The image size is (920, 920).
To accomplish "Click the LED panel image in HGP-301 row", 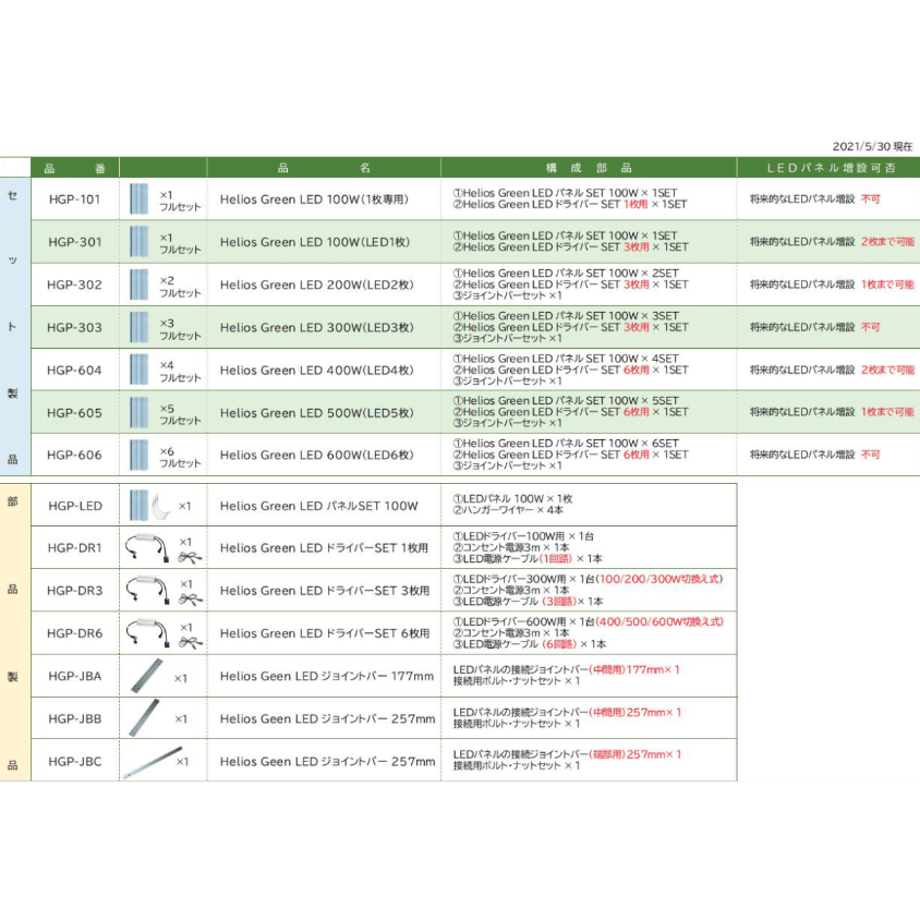I will (139, 242).
